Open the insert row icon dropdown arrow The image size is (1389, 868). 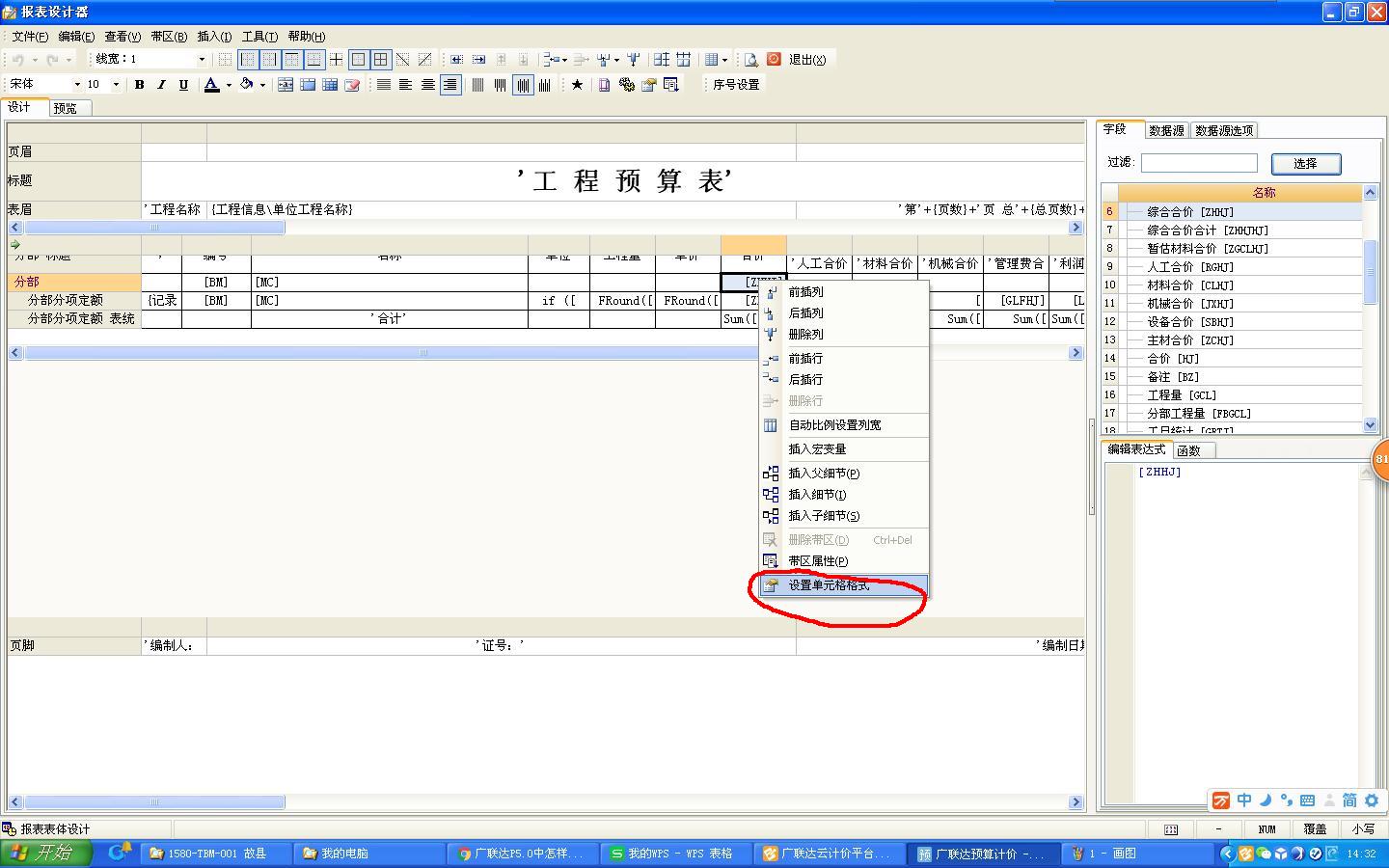(x=564, y=59)
